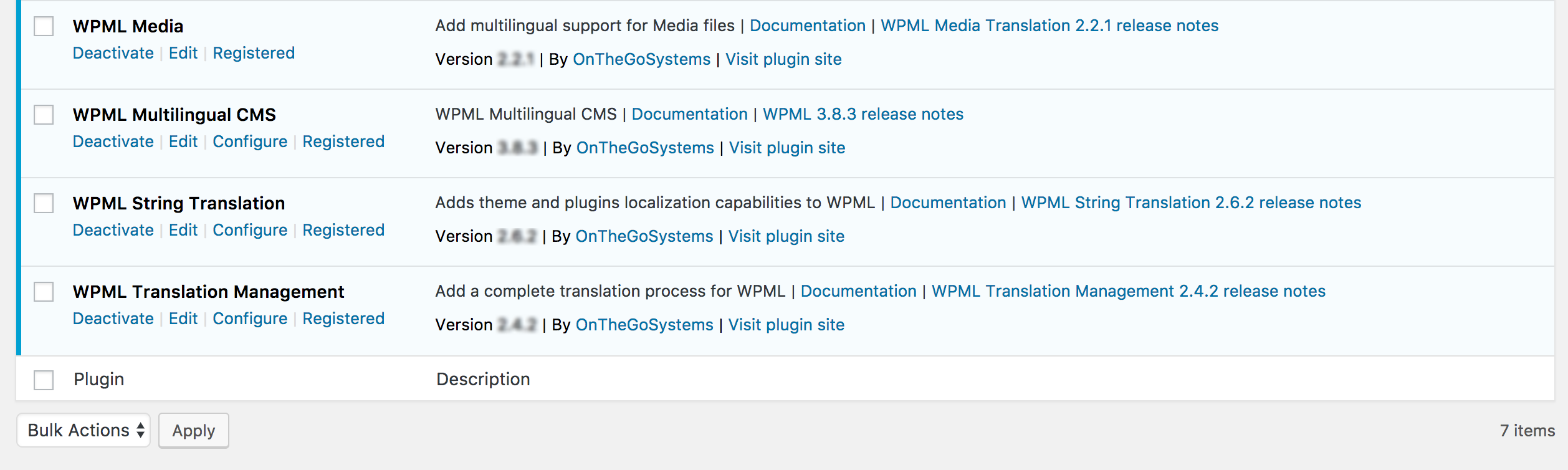Toggle WPML Translation Management checkbox
The width and height of the screenshot is (1568, 470).
click(44, 292)
